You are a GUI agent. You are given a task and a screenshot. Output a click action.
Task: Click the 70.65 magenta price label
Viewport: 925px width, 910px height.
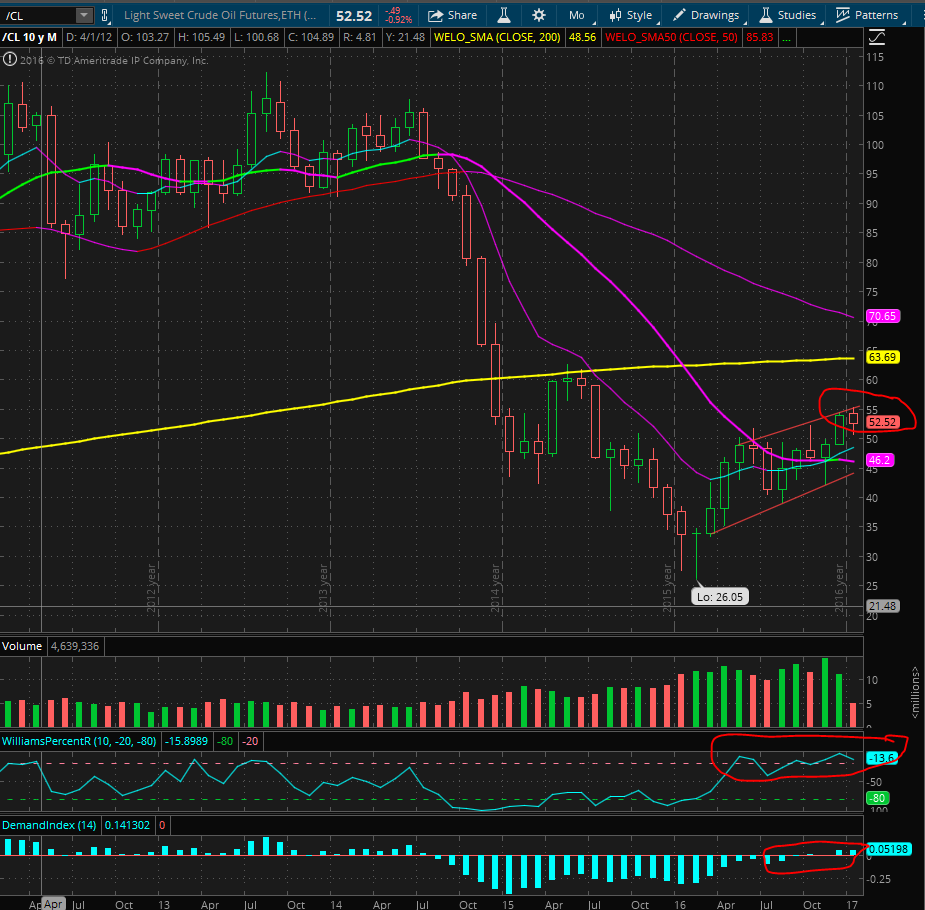click(x=882, y=316)
